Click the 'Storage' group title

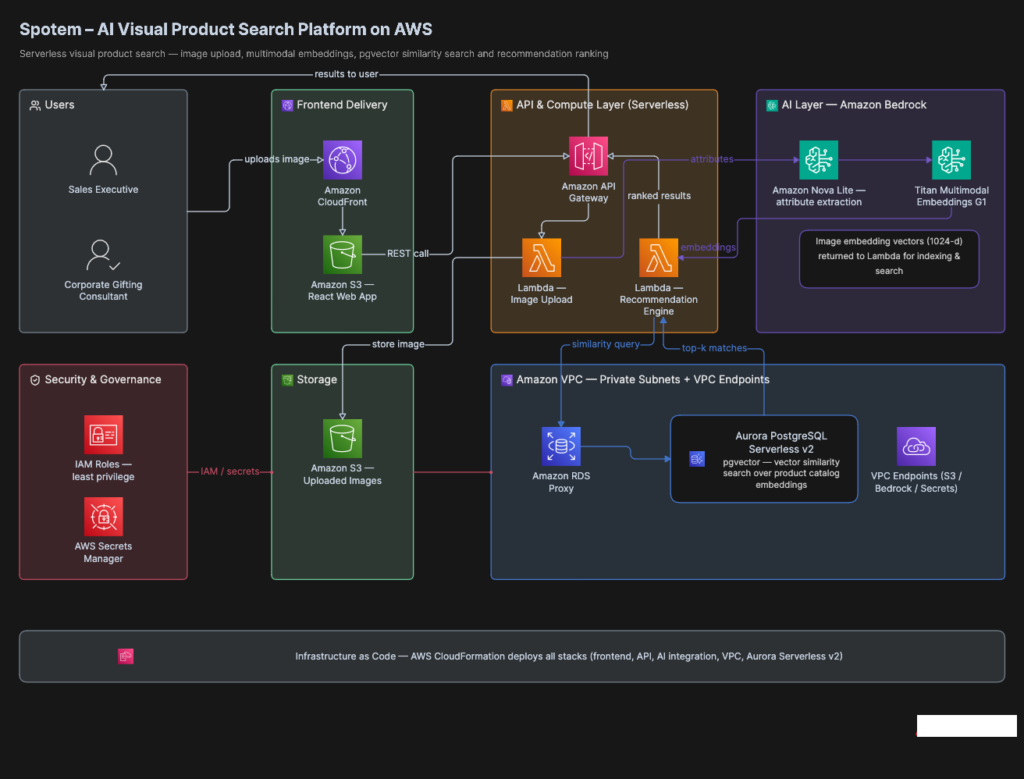click(x=317, y=380)
